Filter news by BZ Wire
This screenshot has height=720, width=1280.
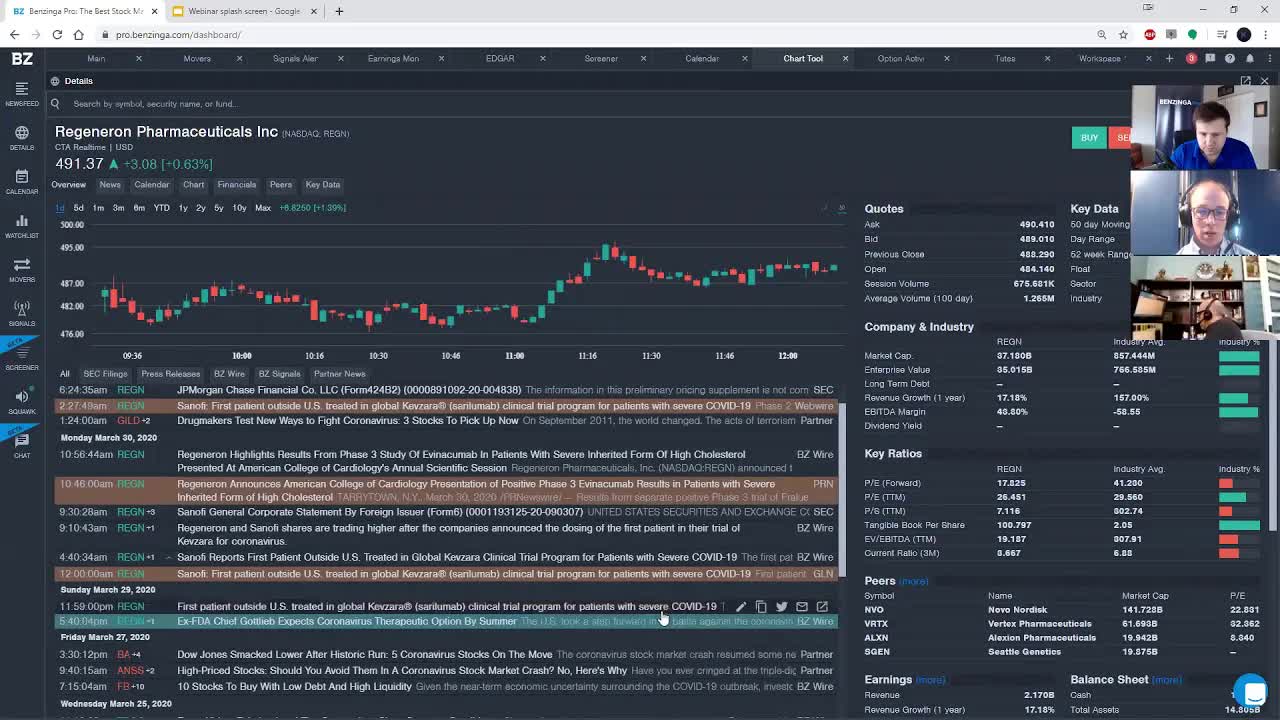(229, 374)
